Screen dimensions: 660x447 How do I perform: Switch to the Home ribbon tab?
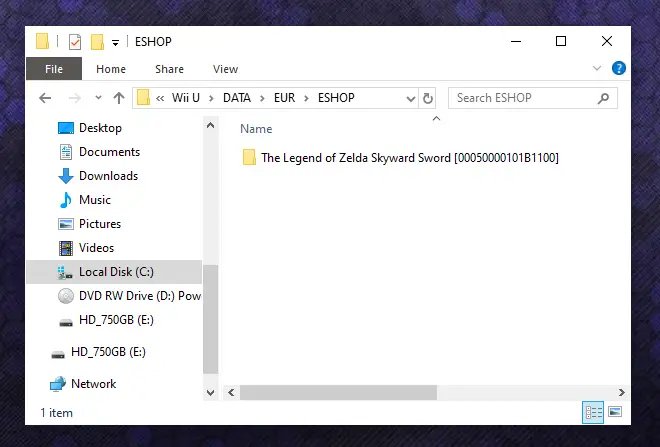pos(111,69)
